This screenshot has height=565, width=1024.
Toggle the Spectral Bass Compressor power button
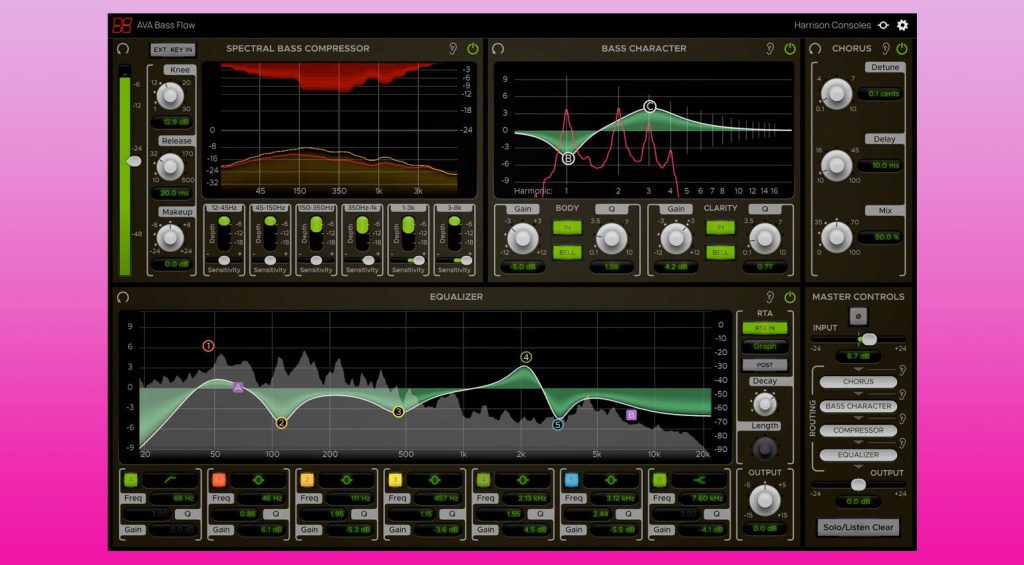[472, 48]
